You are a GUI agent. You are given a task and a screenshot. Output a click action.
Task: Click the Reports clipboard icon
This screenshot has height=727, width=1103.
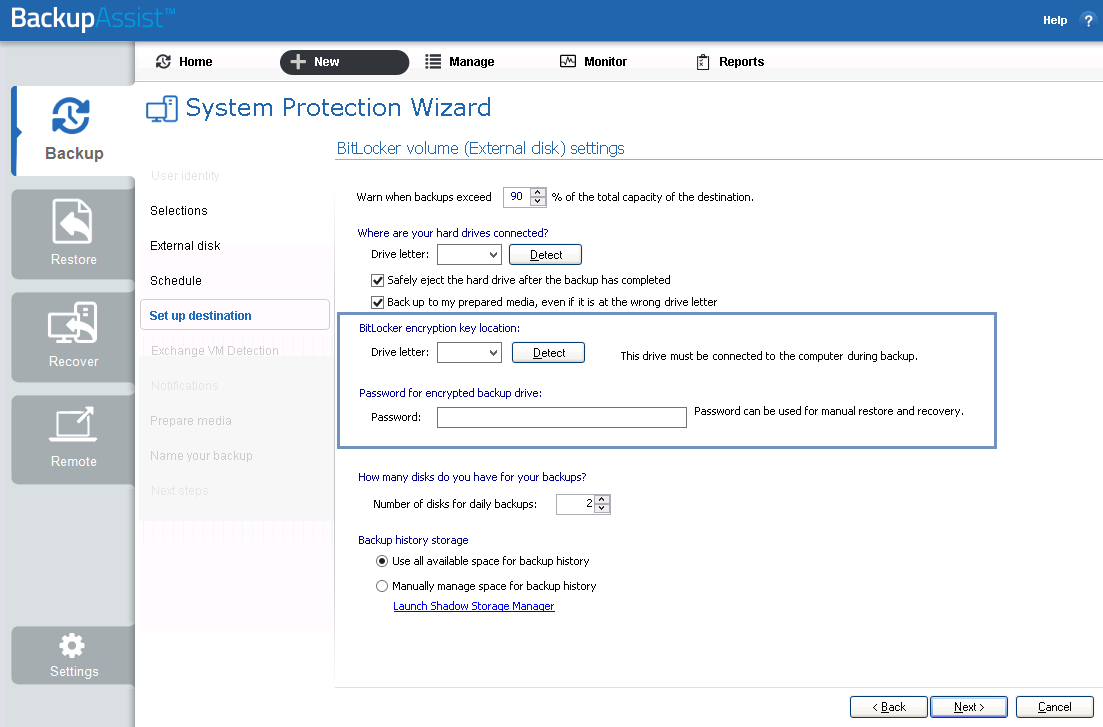pos(703,62)
